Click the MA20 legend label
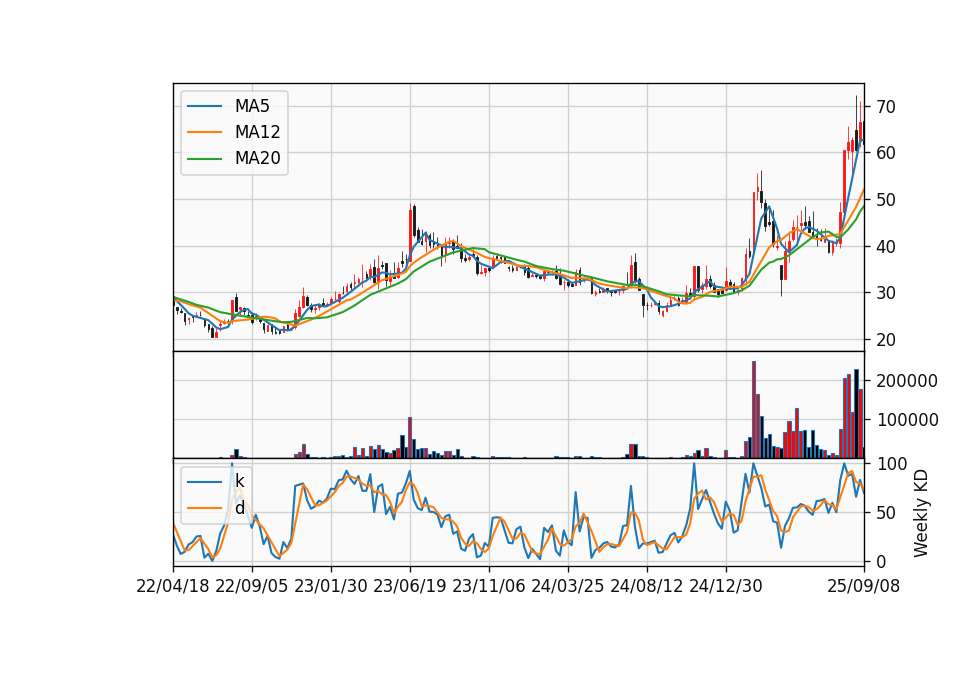Image resolution: width=960 pixels, height=690 pixels. coord(257,158)
